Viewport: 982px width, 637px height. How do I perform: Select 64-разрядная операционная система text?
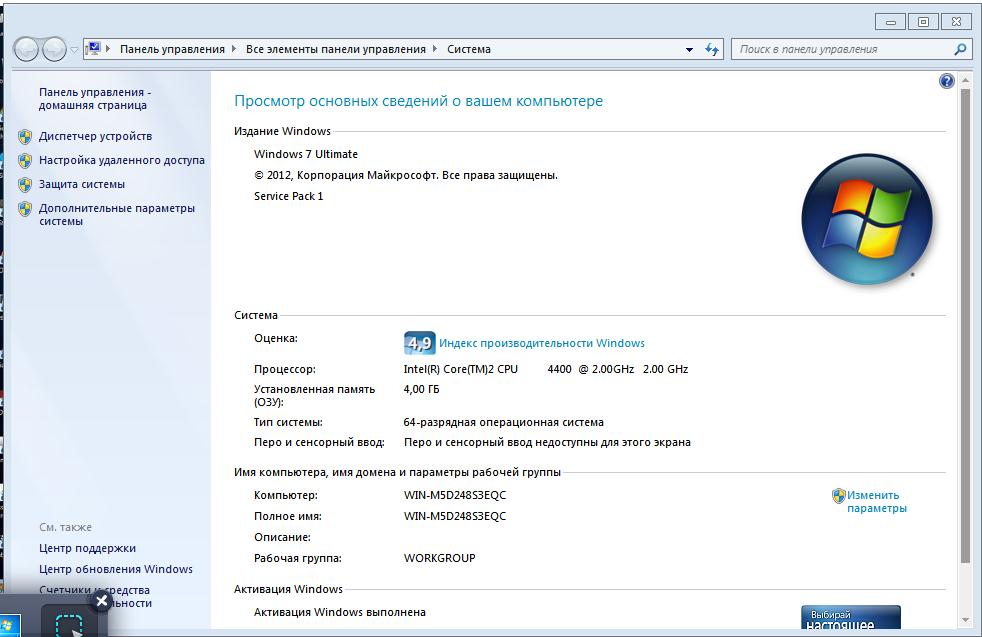coord(504,422)
